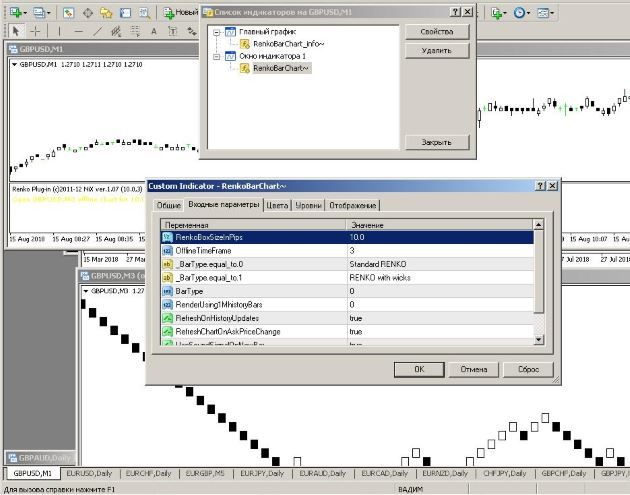Select the RefreshOnHistoryUpdates true value
The image size is (630, 495).
[x=440, y=317]
